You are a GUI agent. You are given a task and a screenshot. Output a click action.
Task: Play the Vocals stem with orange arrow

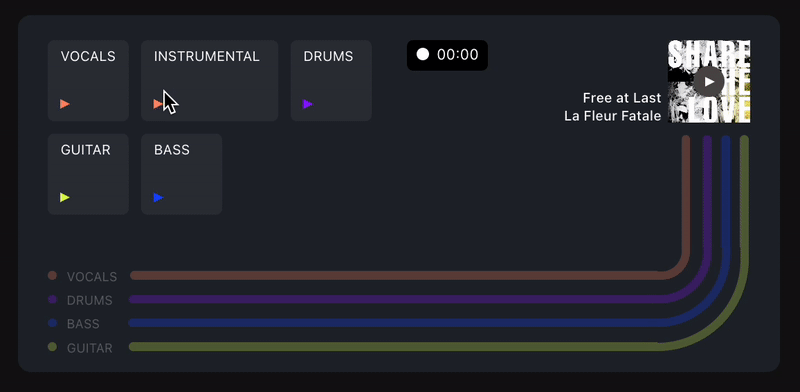pyautogui.click(x=65, y=104)
